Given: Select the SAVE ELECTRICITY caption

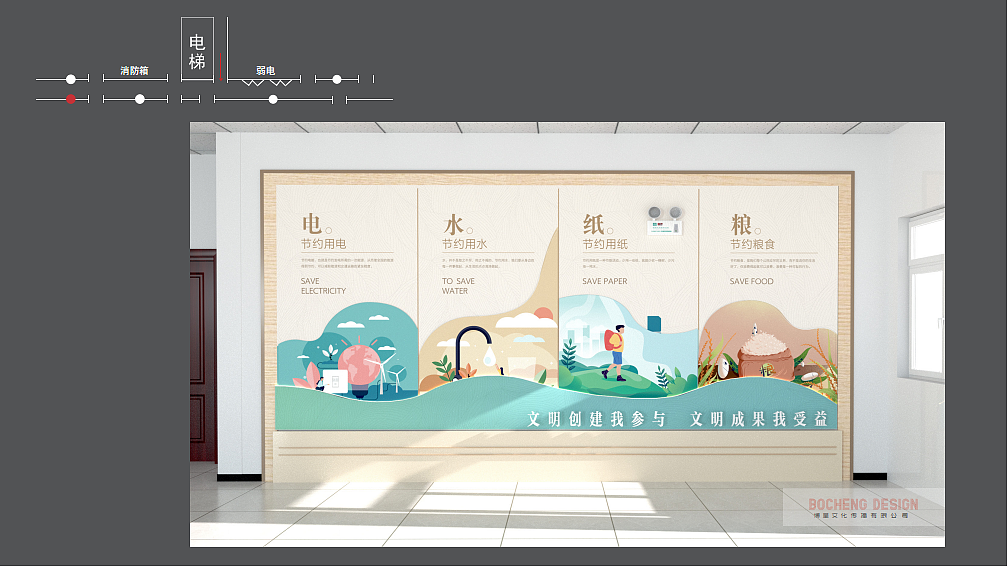Looking at the screenshot, I should (x=323, y=286).
